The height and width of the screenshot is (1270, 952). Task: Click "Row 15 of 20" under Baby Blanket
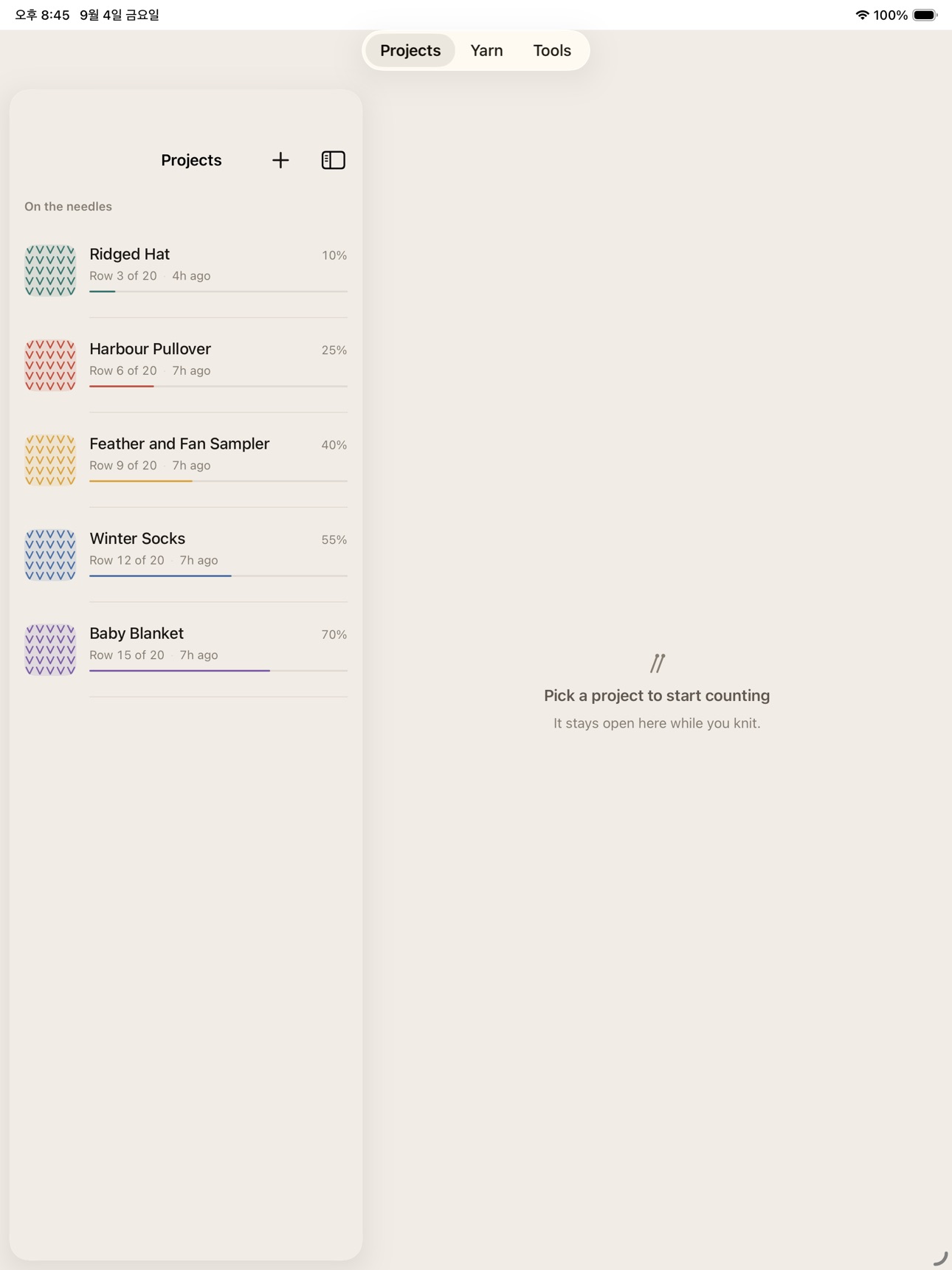(127, 655)
